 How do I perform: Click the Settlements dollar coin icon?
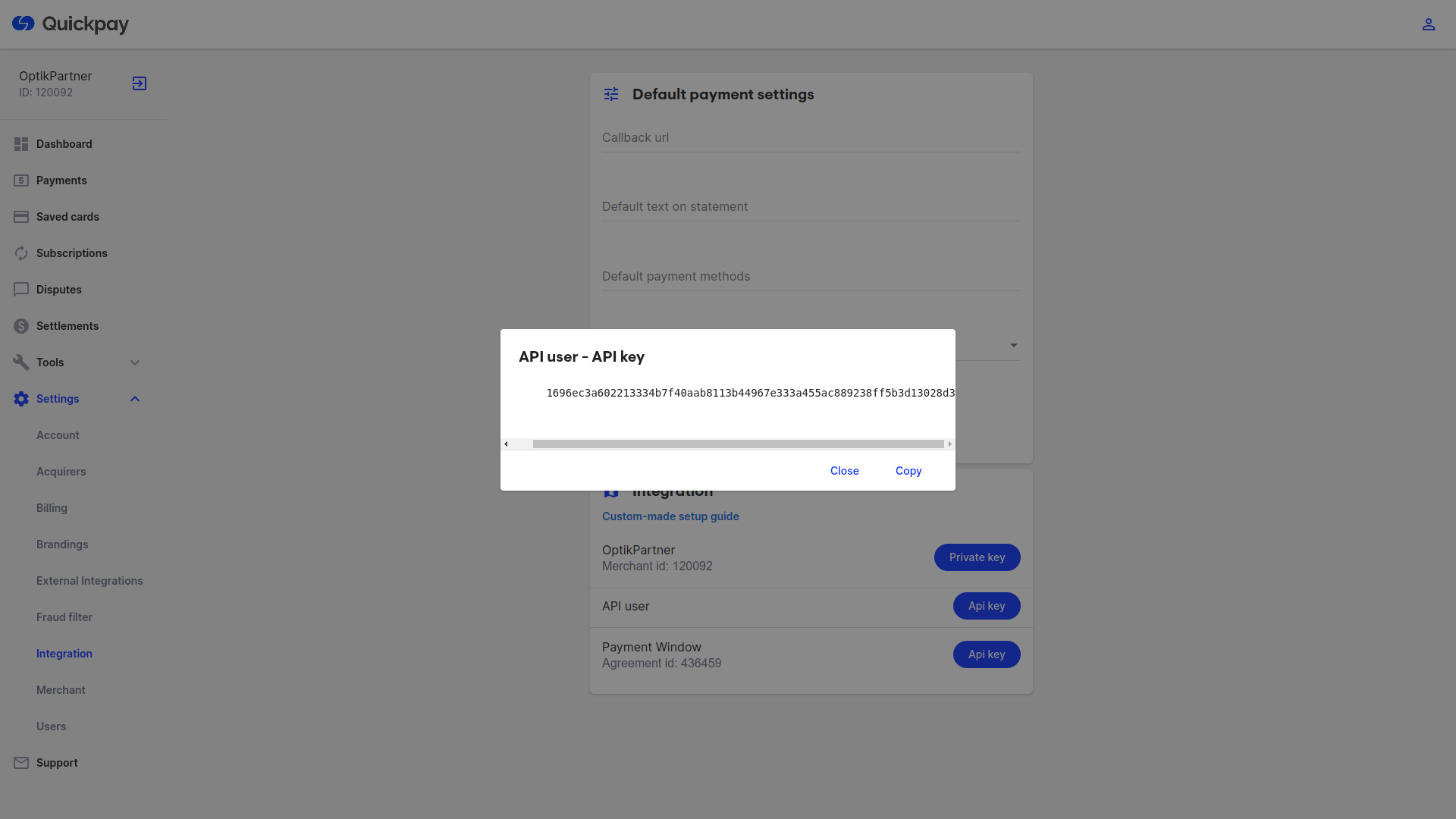pyautogui.click(x=21, y=326)
